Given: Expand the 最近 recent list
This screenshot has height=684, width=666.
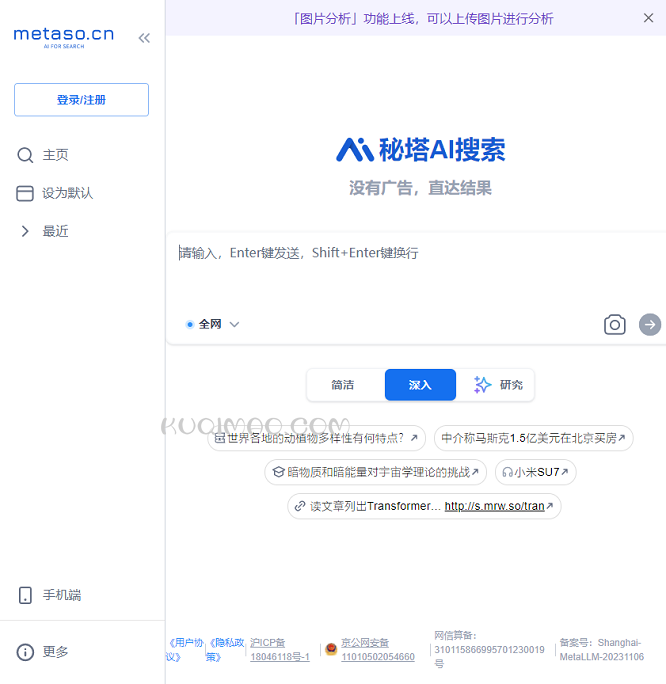Looking at the screenshot, I should click(x=43, y=231).
